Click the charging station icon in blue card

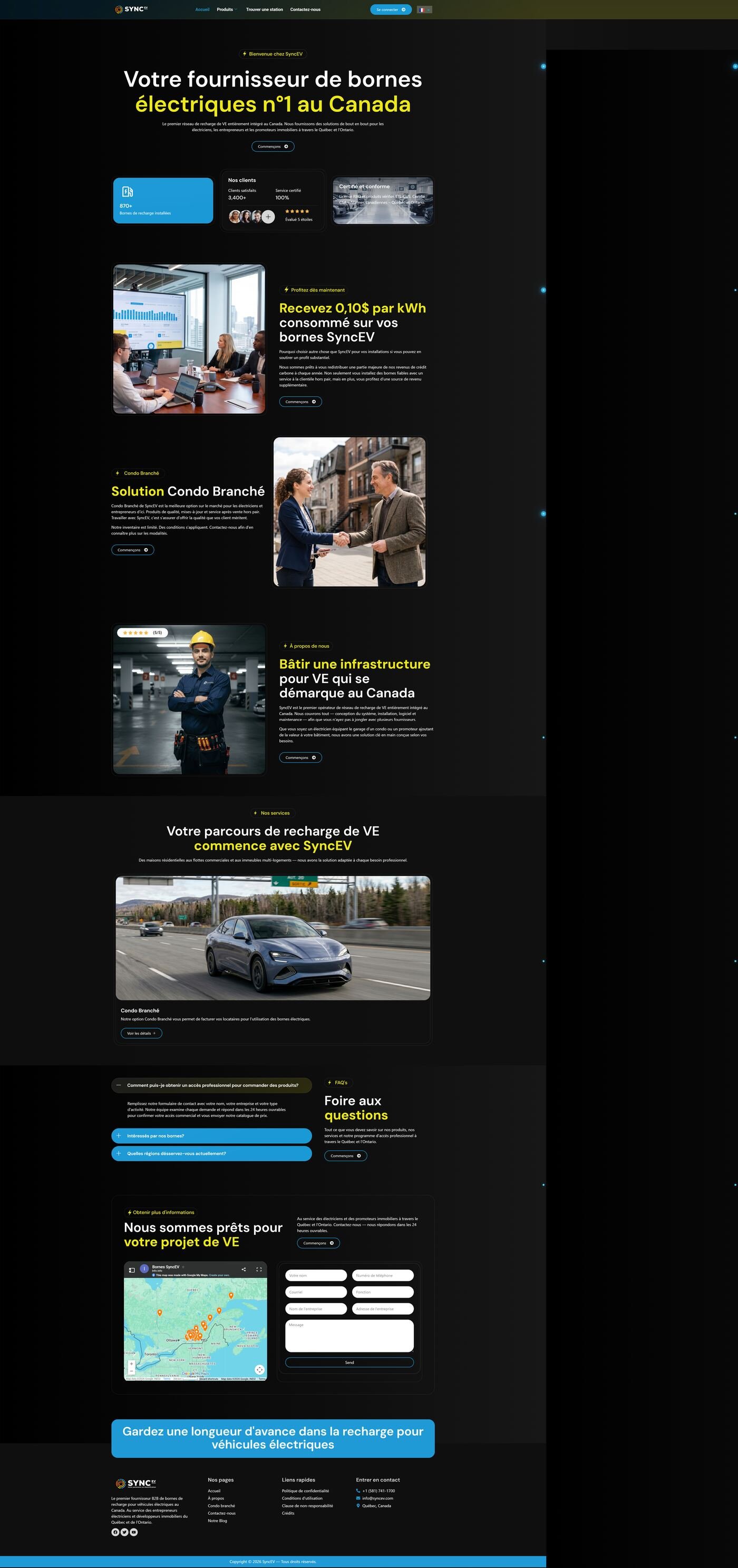coord(127,192)
